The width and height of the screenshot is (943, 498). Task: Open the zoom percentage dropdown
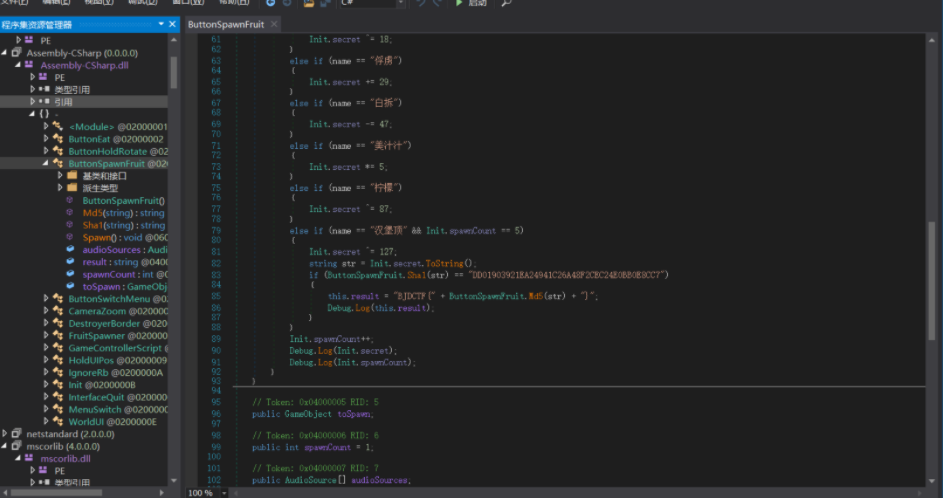pos(224,493)
